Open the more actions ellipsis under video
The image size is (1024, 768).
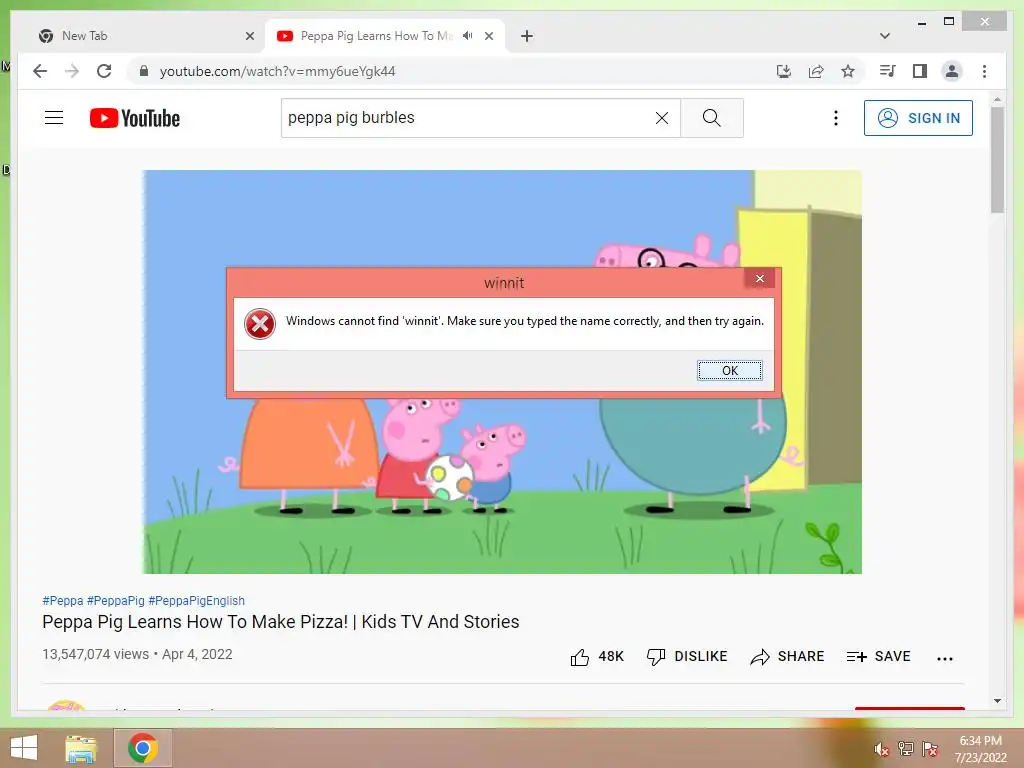click(x=944, y=658)
